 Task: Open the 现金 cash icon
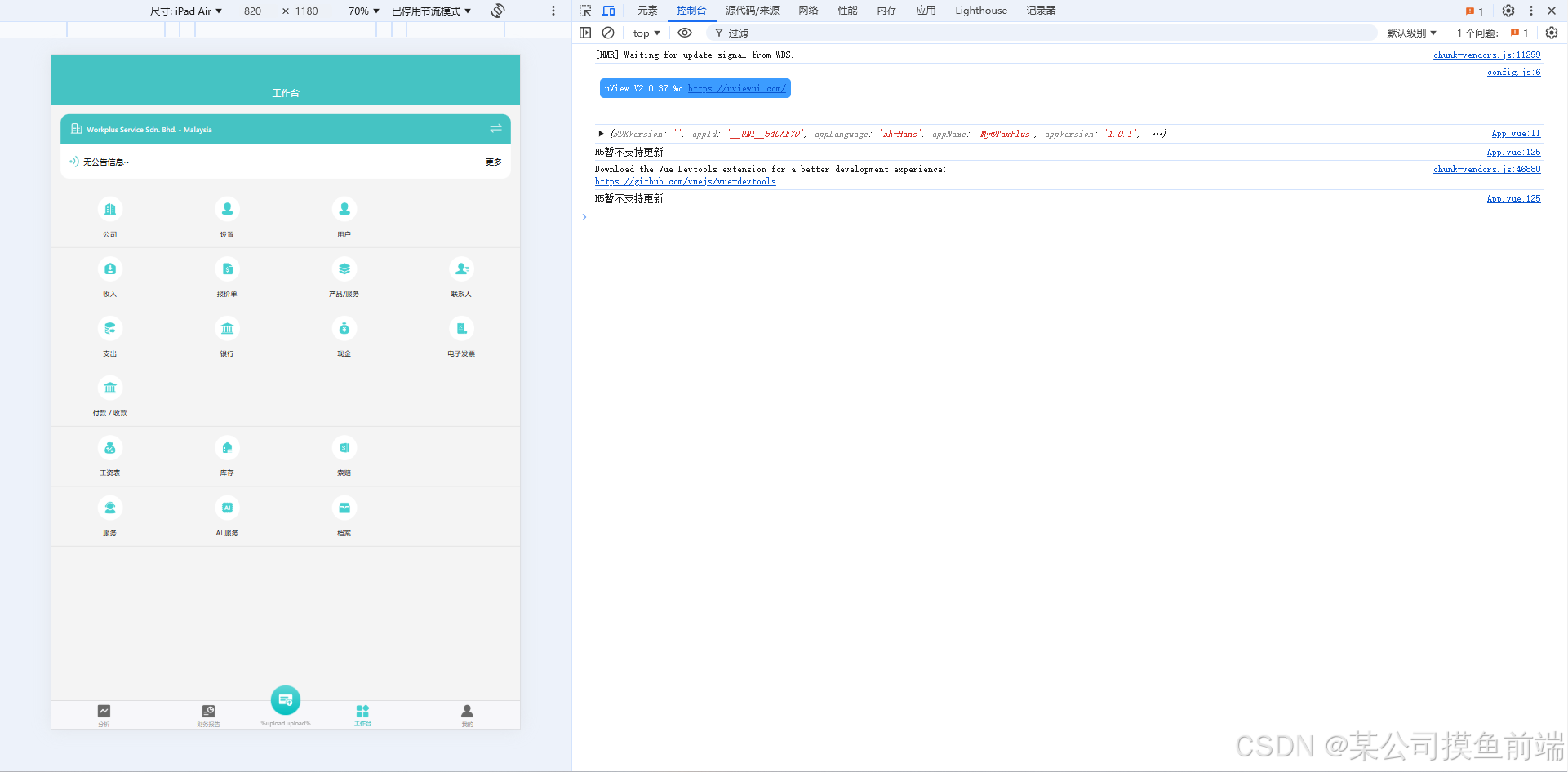pyautogui.click(x=344, y=329)
